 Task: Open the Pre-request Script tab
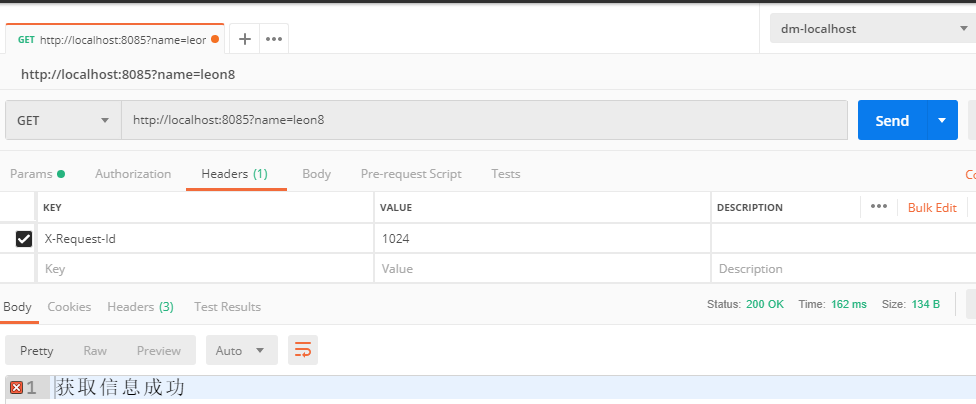[411, 174]
